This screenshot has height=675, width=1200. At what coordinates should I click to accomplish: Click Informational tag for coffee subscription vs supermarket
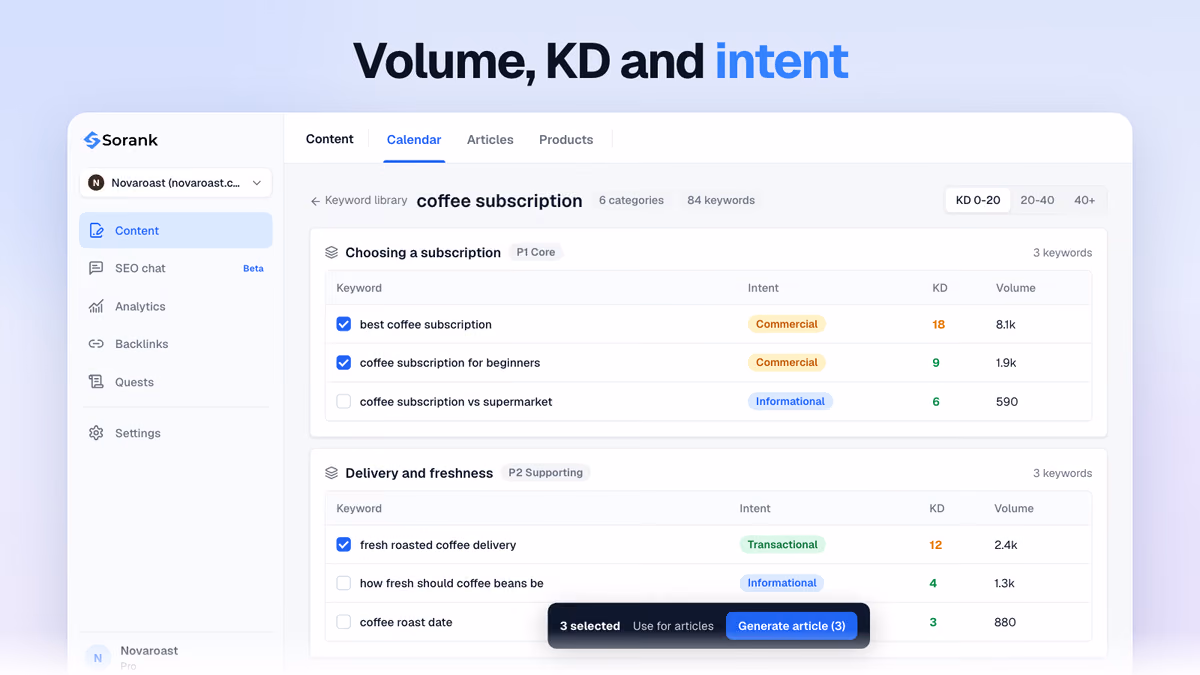click(790, 401)
